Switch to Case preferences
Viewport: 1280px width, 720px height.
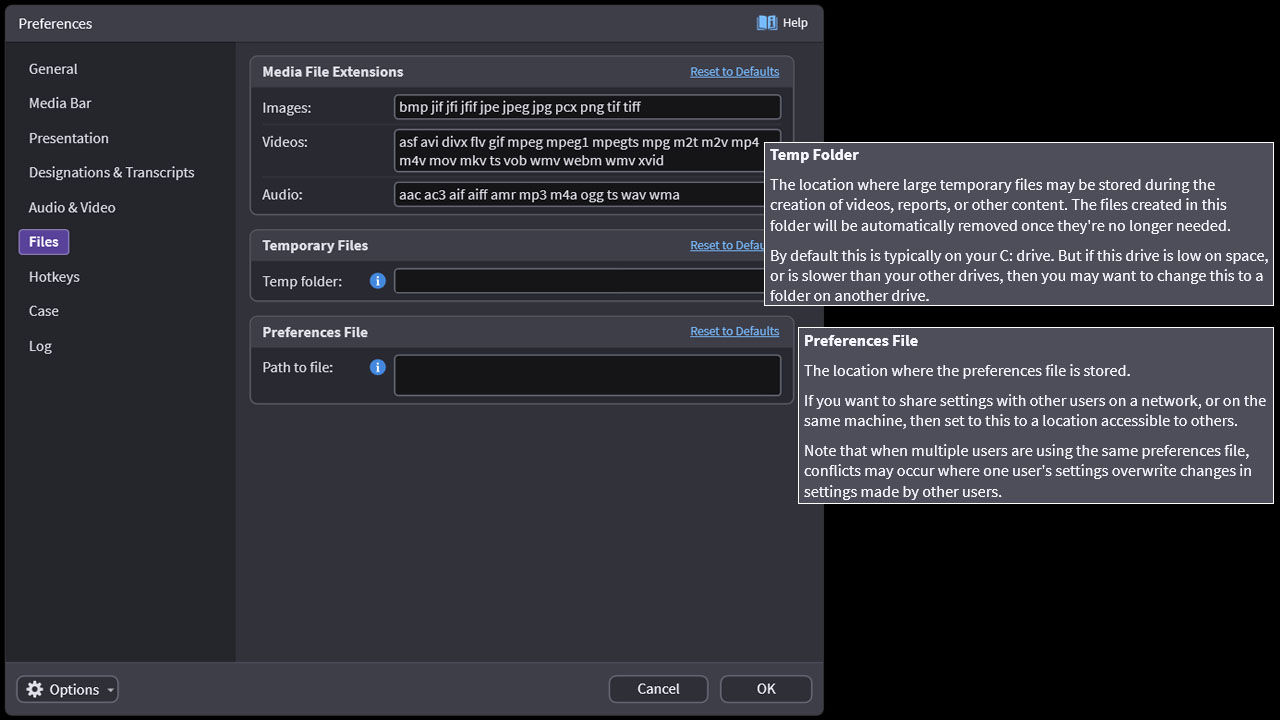(x=44, y=311)
